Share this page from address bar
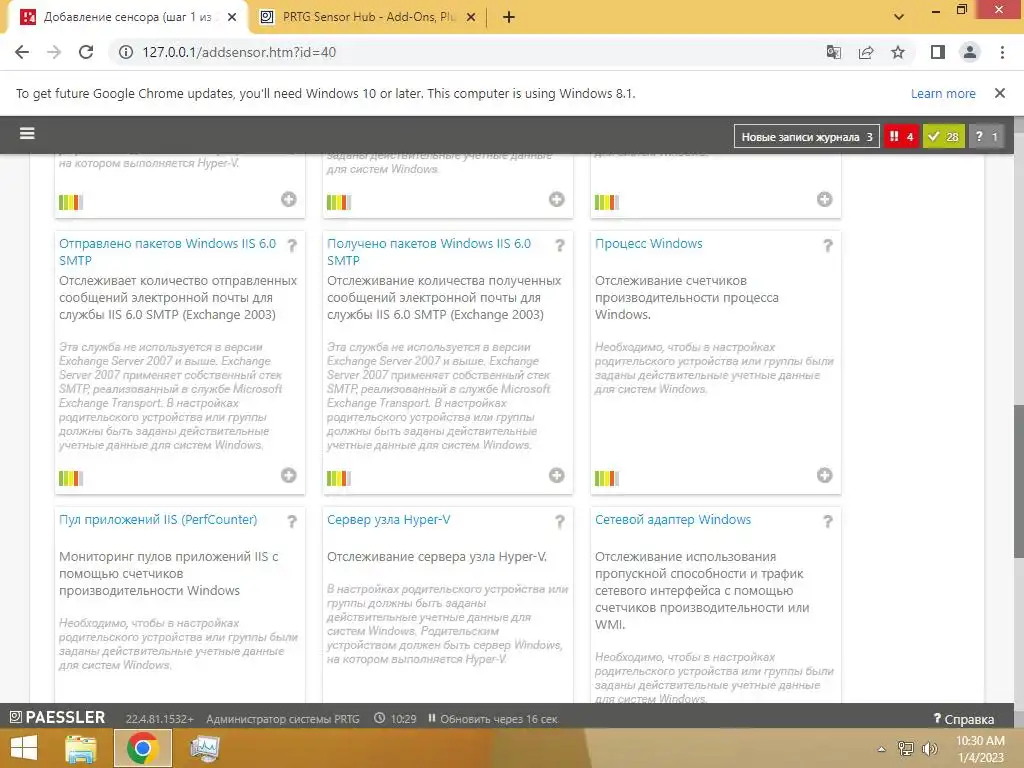This screenshot has width=1024, height=768. pos(866,52)
